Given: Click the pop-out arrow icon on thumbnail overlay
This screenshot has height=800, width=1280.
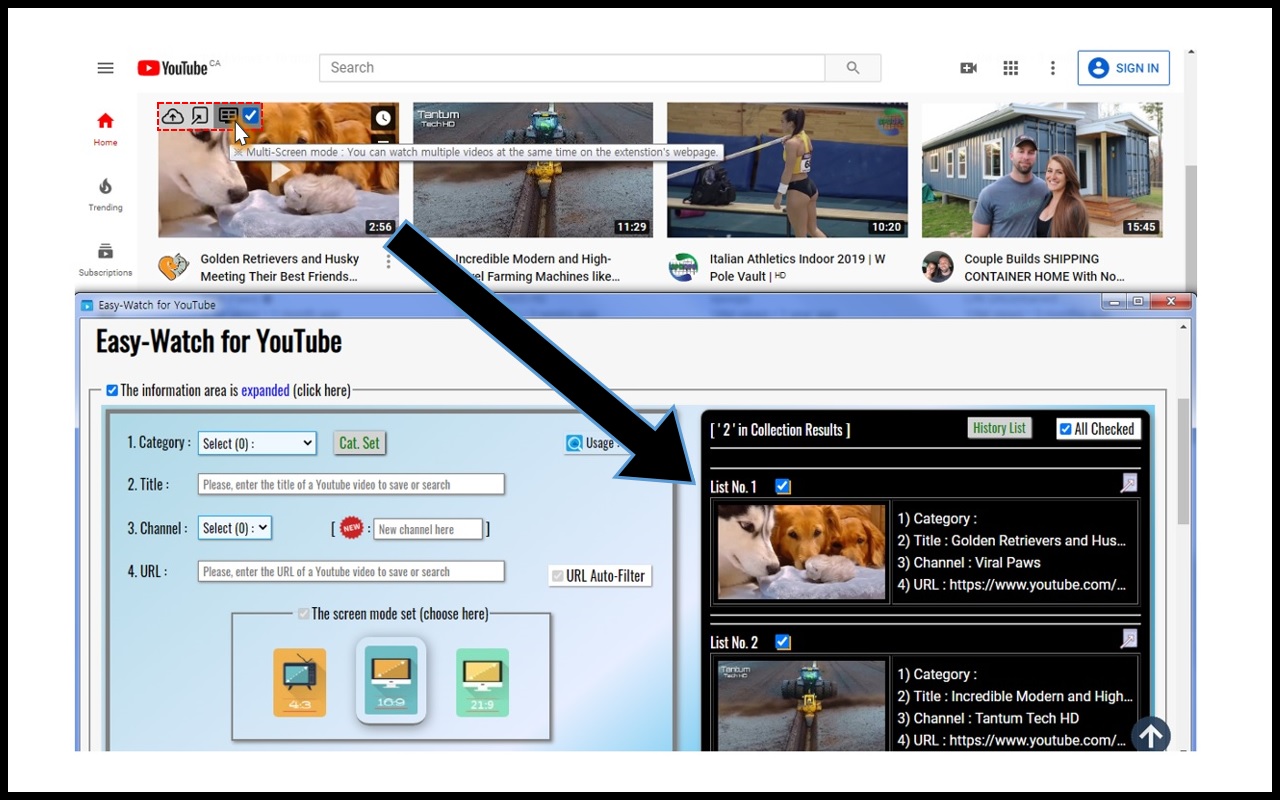Looking at the screenshot, I should tap(200, 116).
